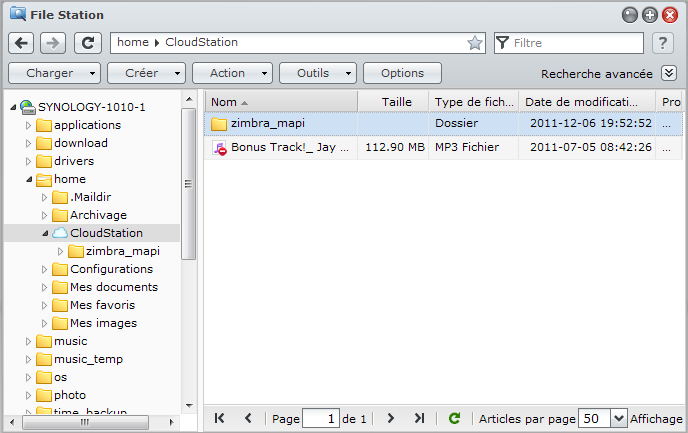The height and width of the screenshot is (433, 688).
Task: Select the music folder in tree
Action: pos(71,341)
